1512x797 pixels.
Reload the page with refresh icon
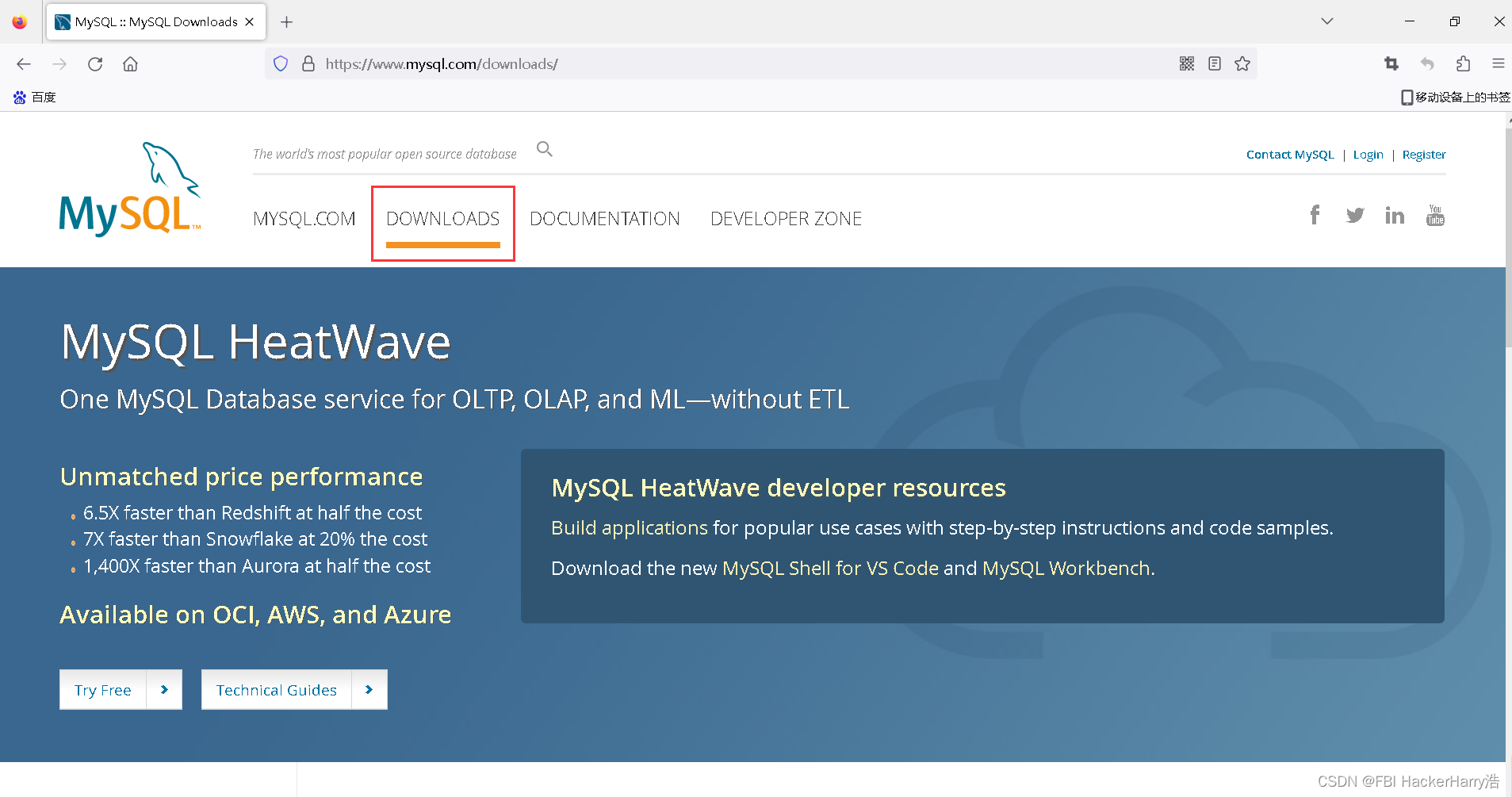tap(95, 64)
